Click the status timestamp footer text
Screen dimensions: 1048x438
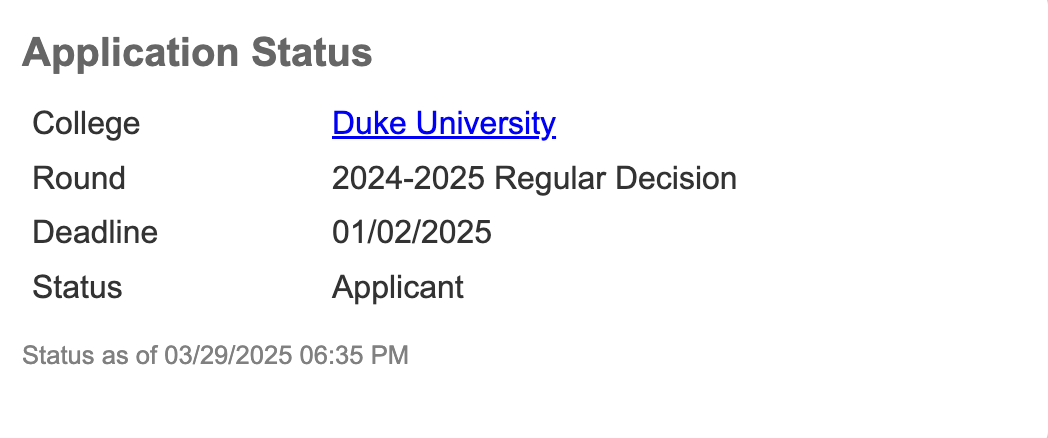pos(215,355)
